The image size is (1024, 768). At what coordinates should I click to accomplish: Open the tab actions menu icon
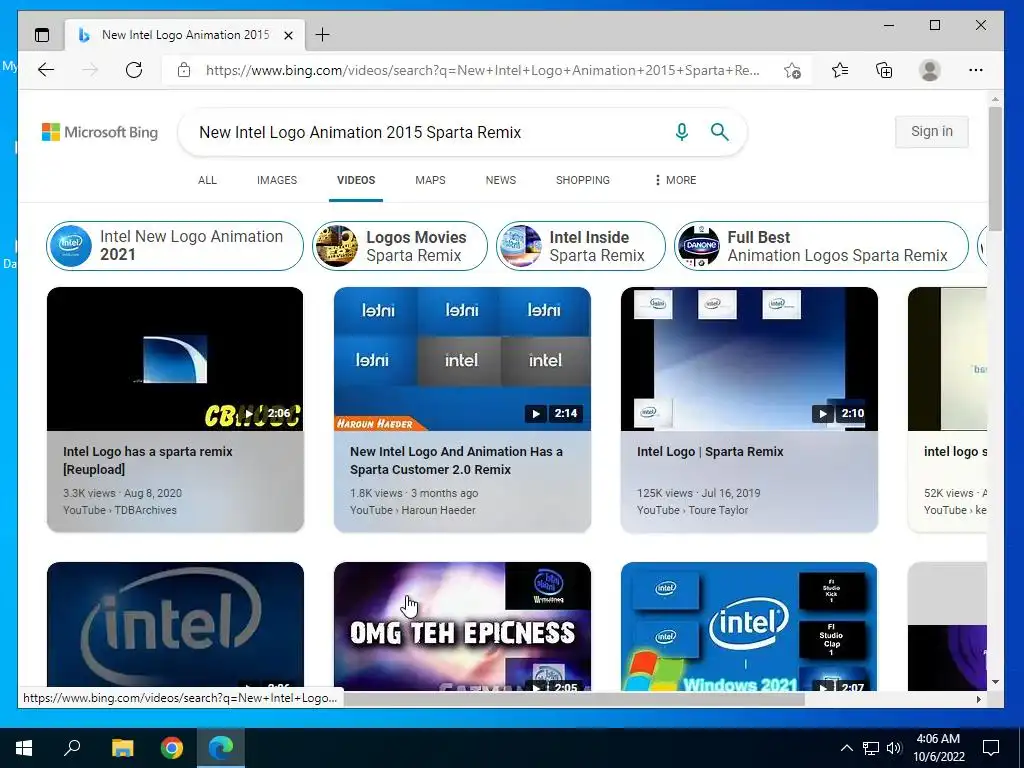click(x=42, y=35)
